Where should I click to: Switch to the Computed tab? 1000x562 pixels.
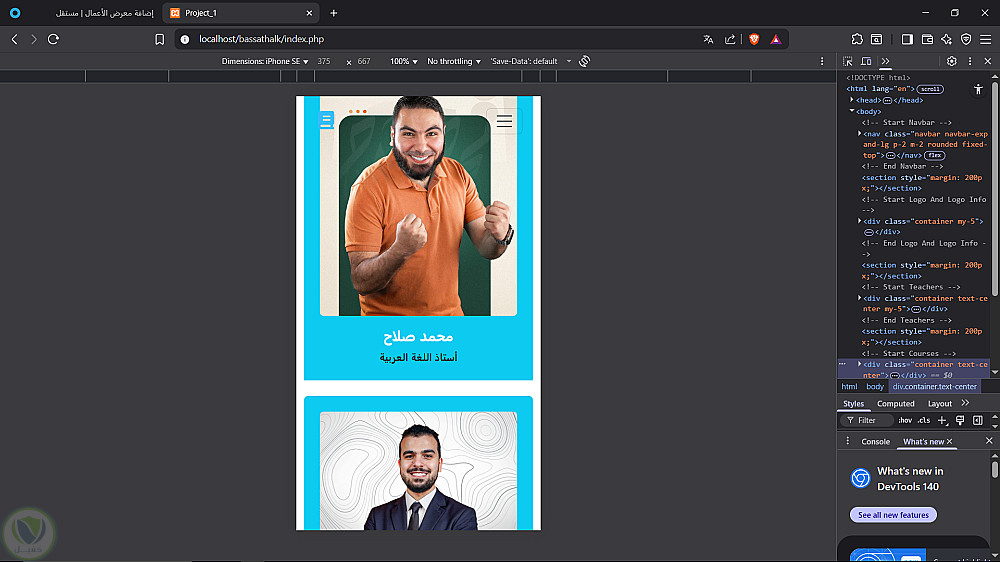point(895,404)
